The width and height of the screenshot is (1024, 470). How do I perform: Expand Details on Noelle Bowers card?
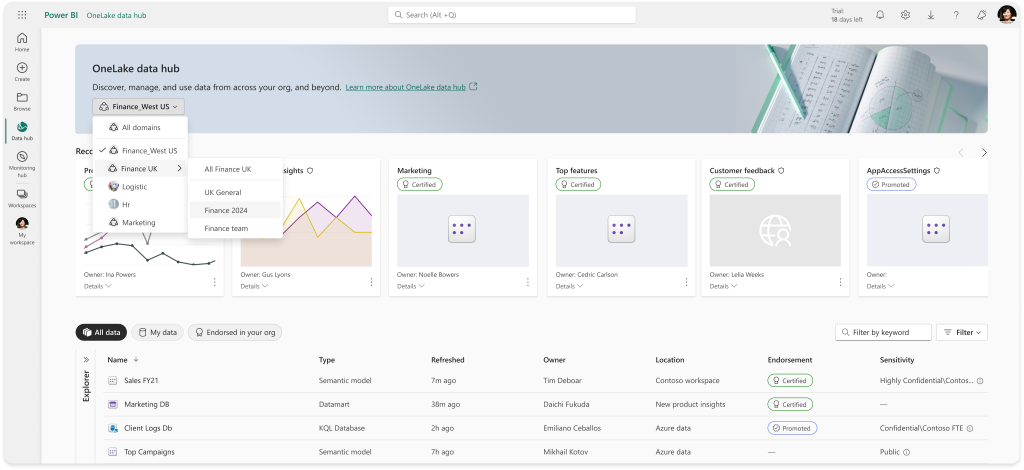[411, 286]
